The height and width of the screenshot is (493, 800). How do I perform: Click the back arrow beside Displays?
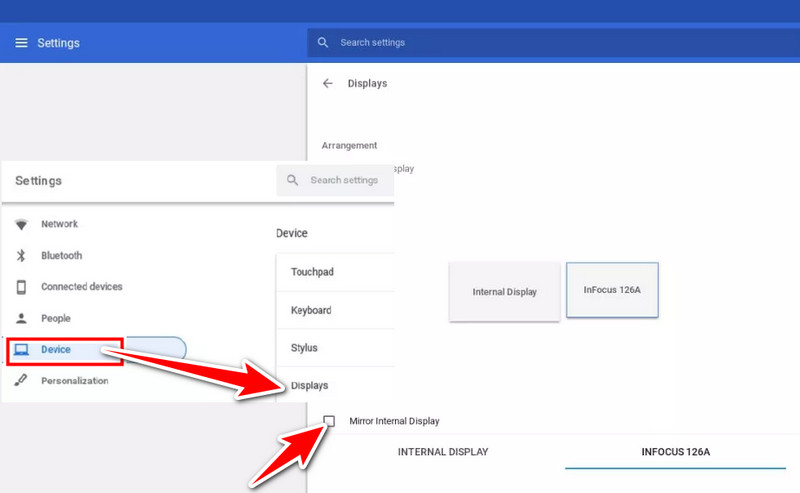point(327,84)
